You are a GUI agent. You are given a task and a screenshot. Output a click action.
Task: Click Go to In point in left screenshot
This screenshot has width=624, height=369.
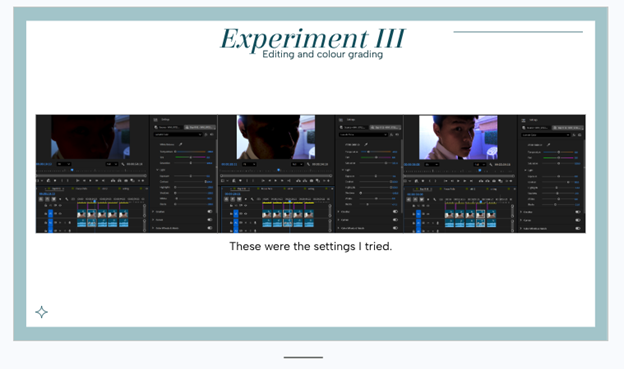[x=78, y=181]
